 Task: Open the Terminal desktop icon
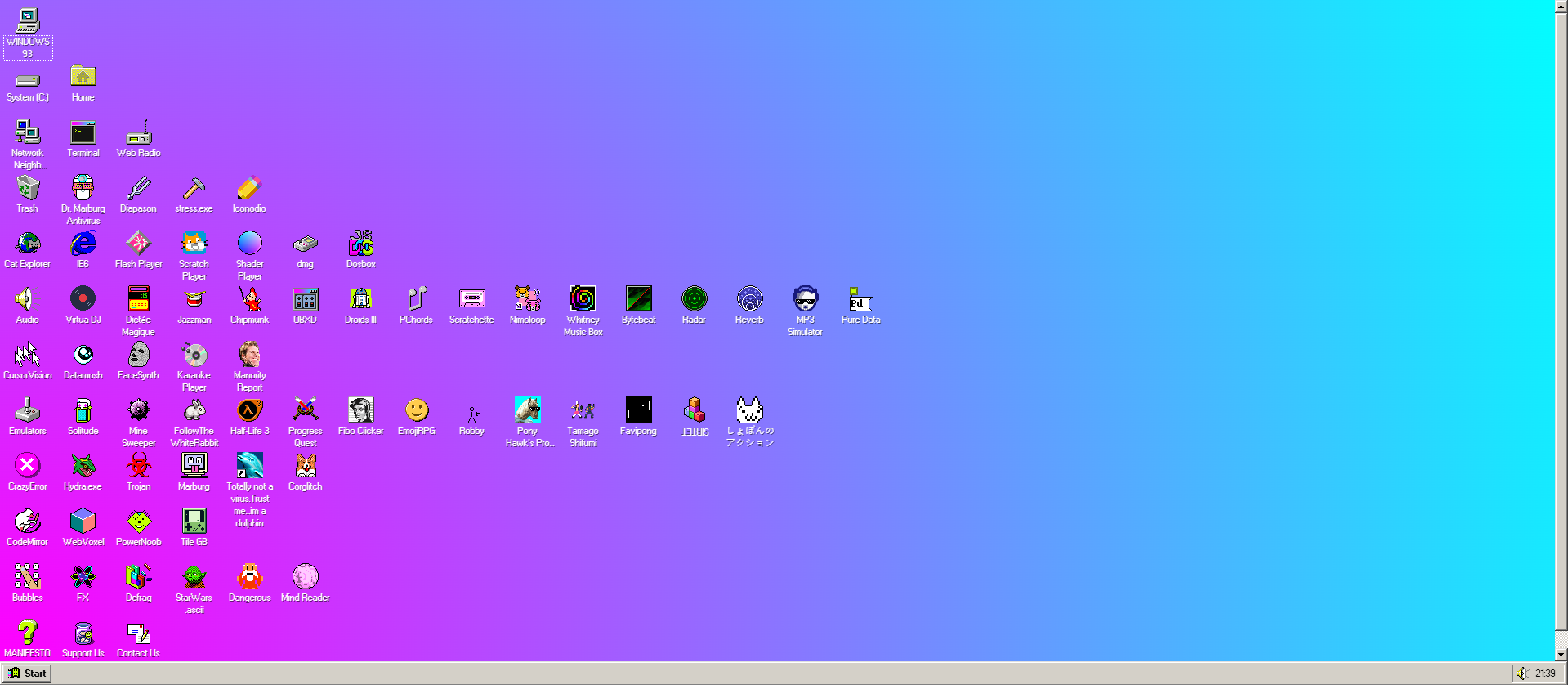tap(83, 133)
